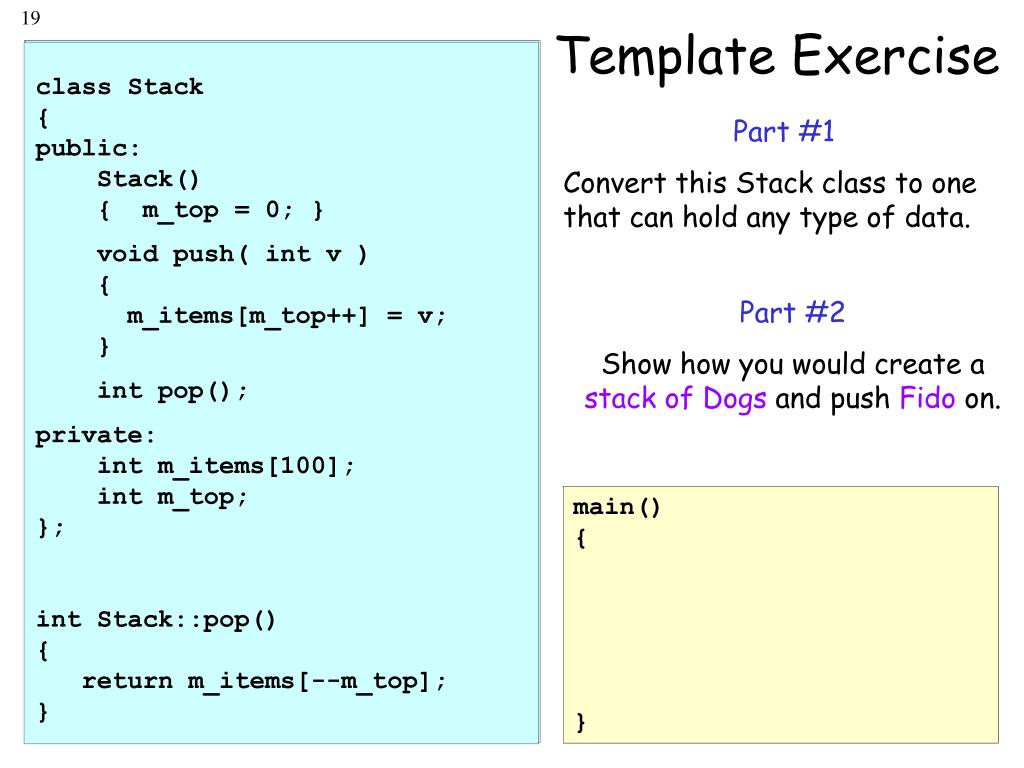Click the class closing "};"
The width and height of the screenshot is (1024, 768).
click(x=50, y=528)
